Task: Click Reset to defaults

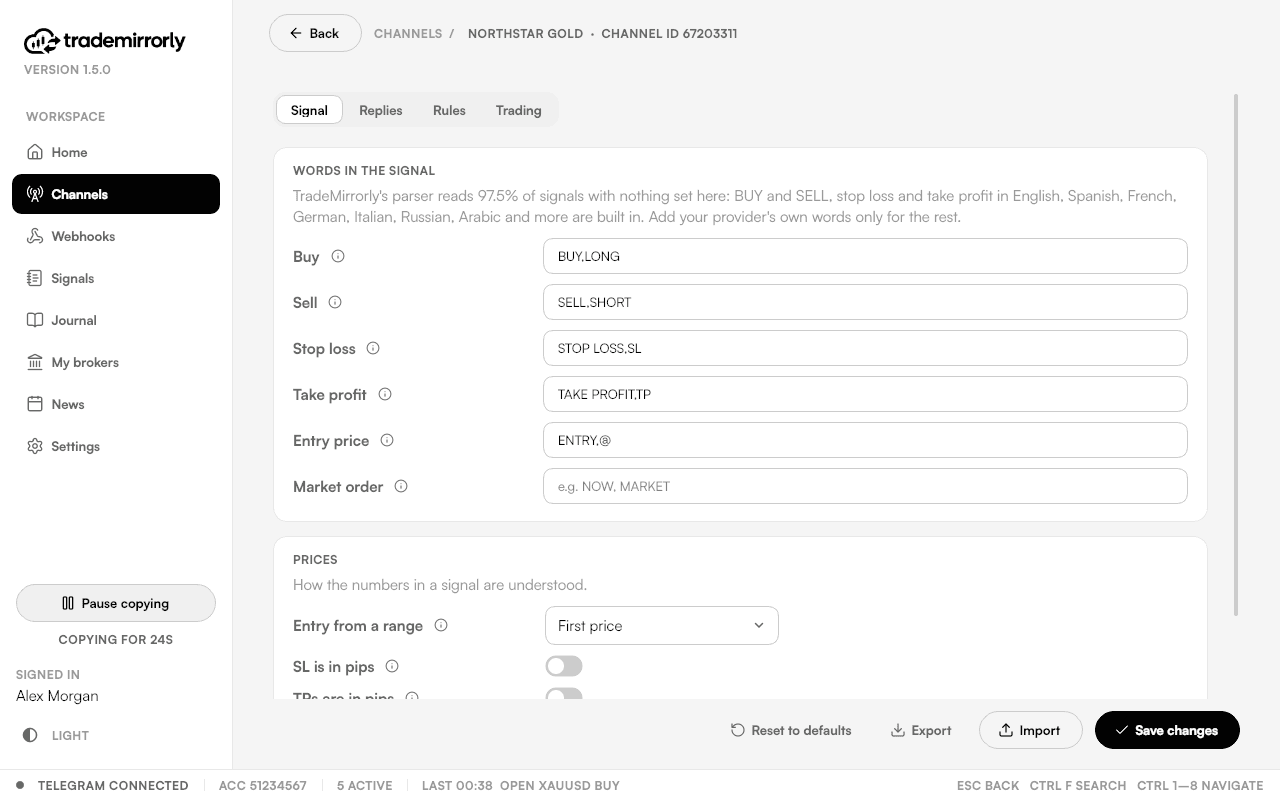Action: [791, 730]
